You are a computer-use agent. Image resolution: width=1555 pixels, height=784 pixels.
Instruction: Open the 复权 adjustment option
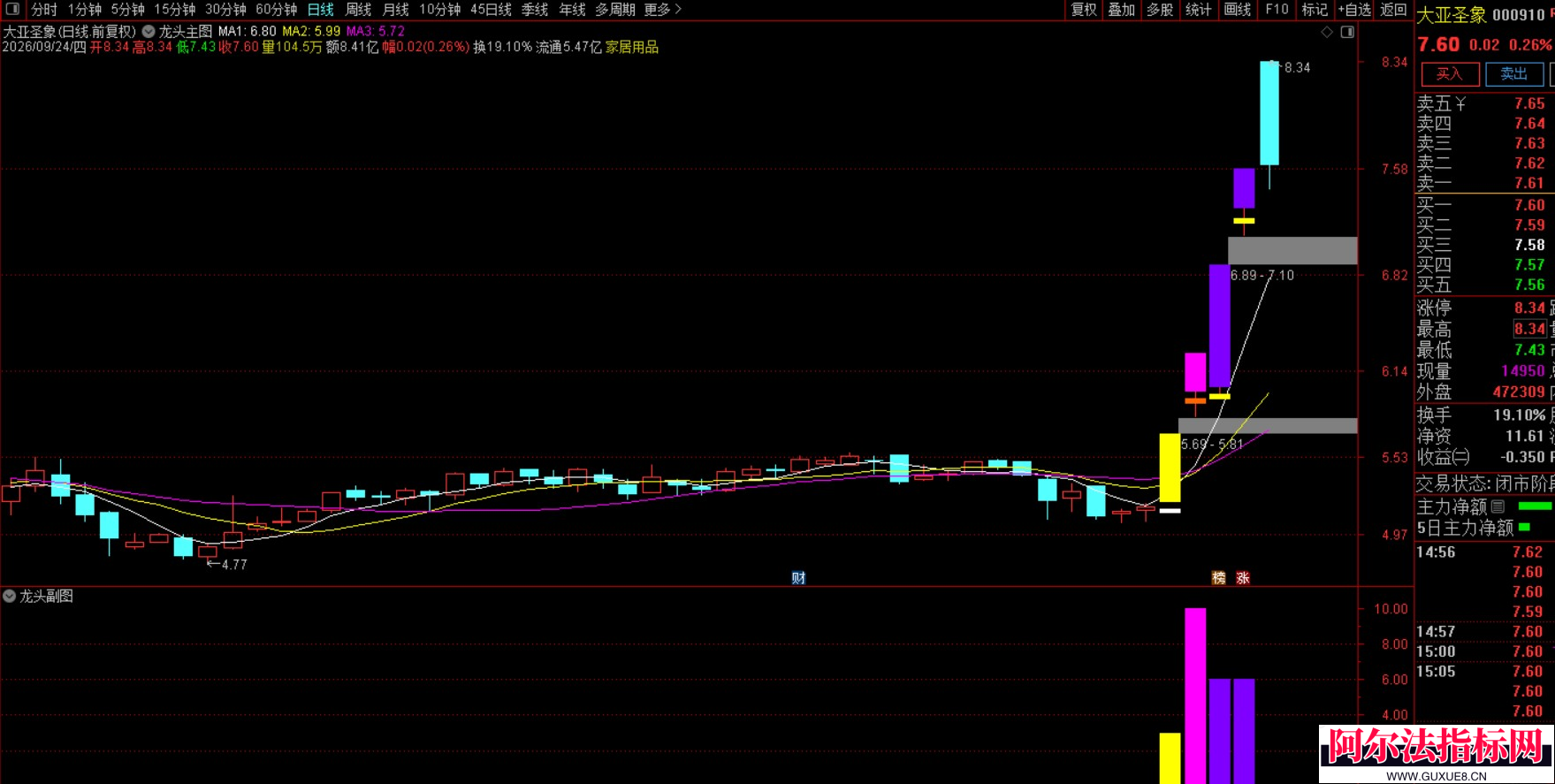[1084, 10]
